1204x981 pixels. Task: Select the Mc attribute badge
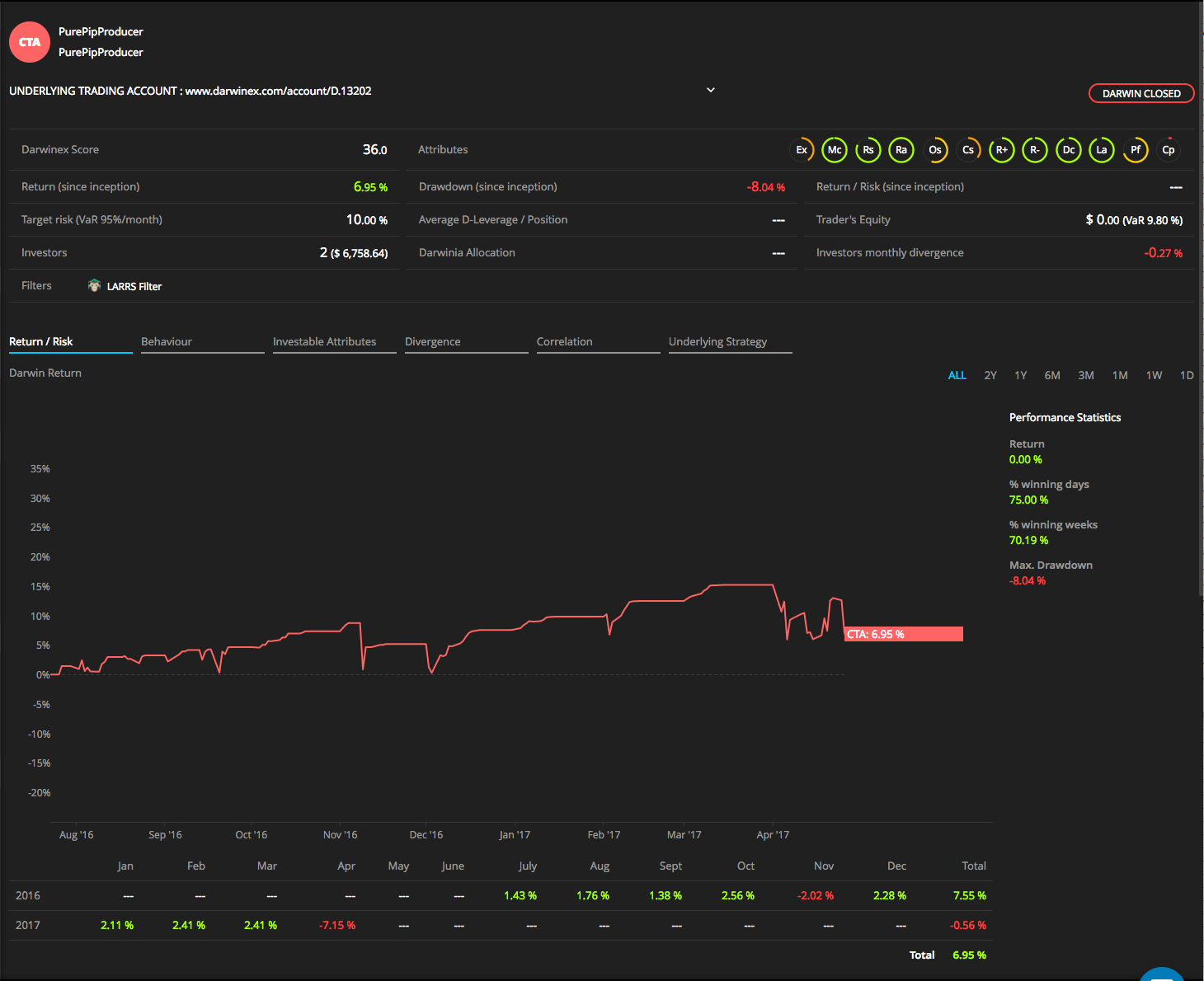[x=835, y=150]
